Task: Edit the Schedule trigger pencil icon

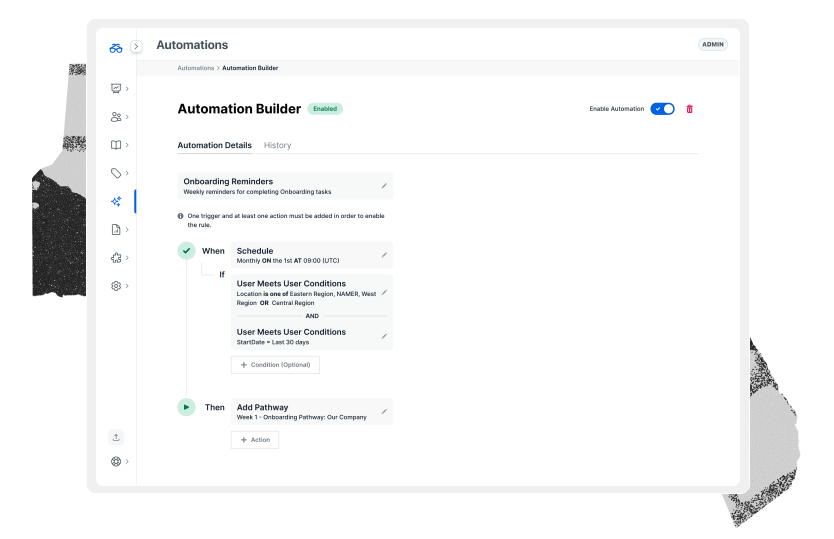Action: point(384,255)
